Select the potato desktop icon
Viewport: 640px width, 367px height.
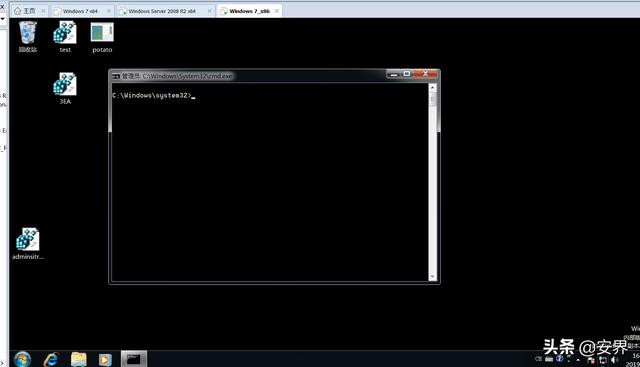pos(102,37)
